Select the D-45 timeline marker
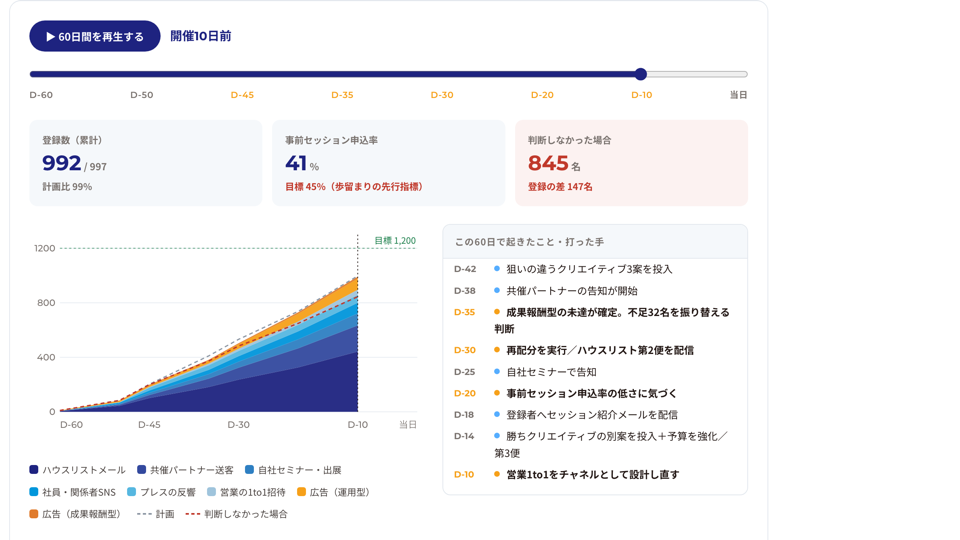 click(242, 95)
